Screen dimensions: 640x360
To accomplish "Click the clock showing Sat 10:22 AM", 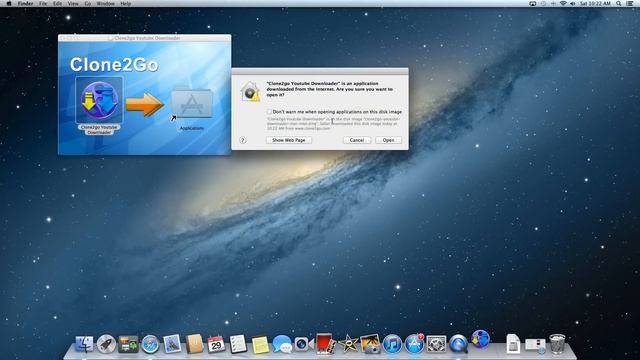I will [595, 3].
